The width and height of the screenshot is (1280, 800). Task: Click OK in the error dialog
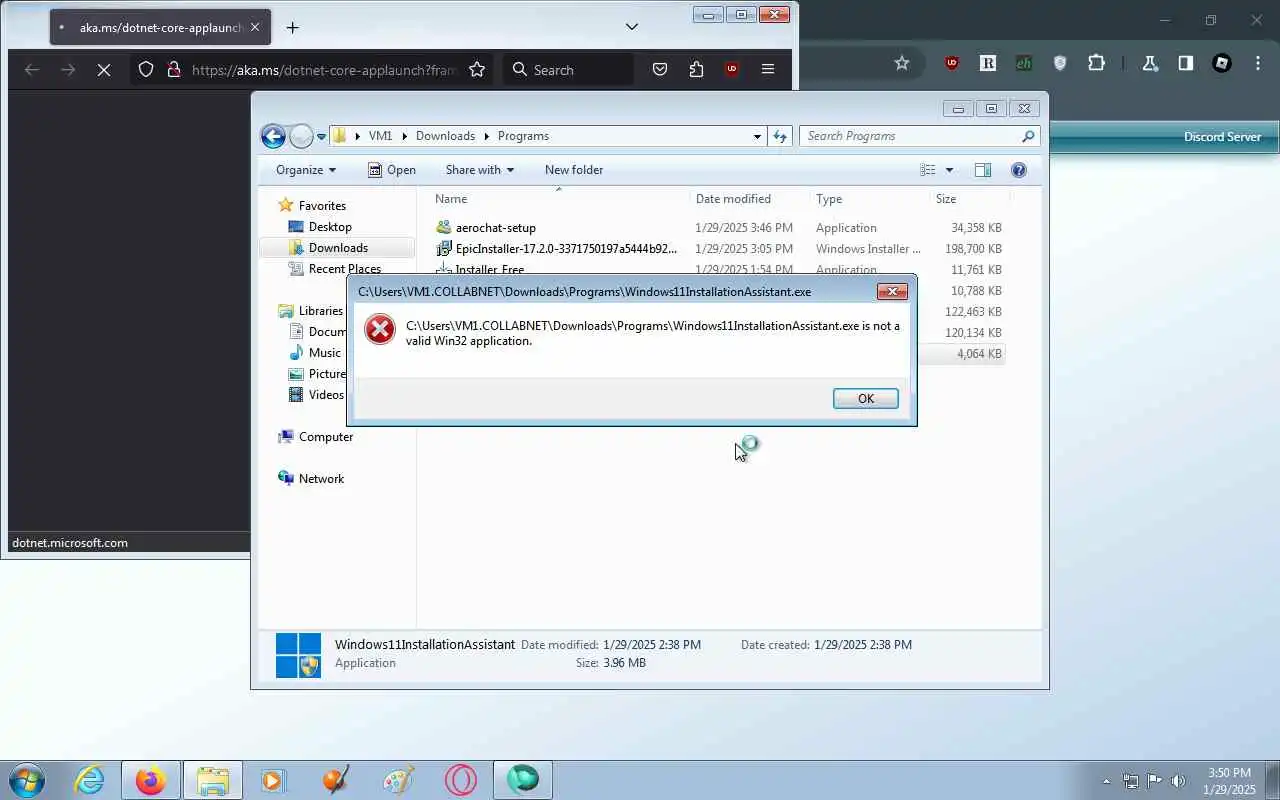click(865, 398)
